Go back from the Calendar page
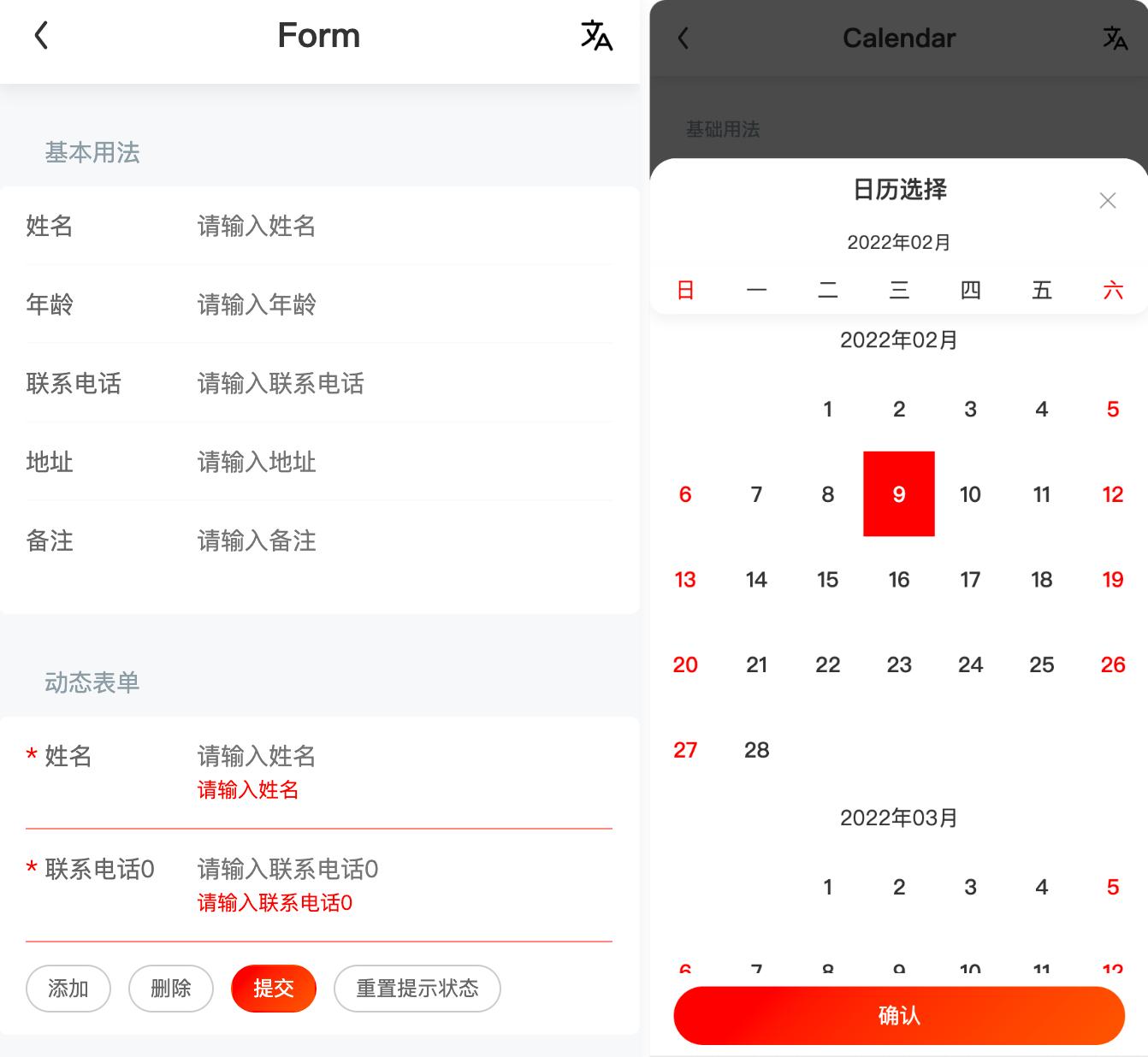Screen dimensions: 1148x1057 click(x=683, y=38)
